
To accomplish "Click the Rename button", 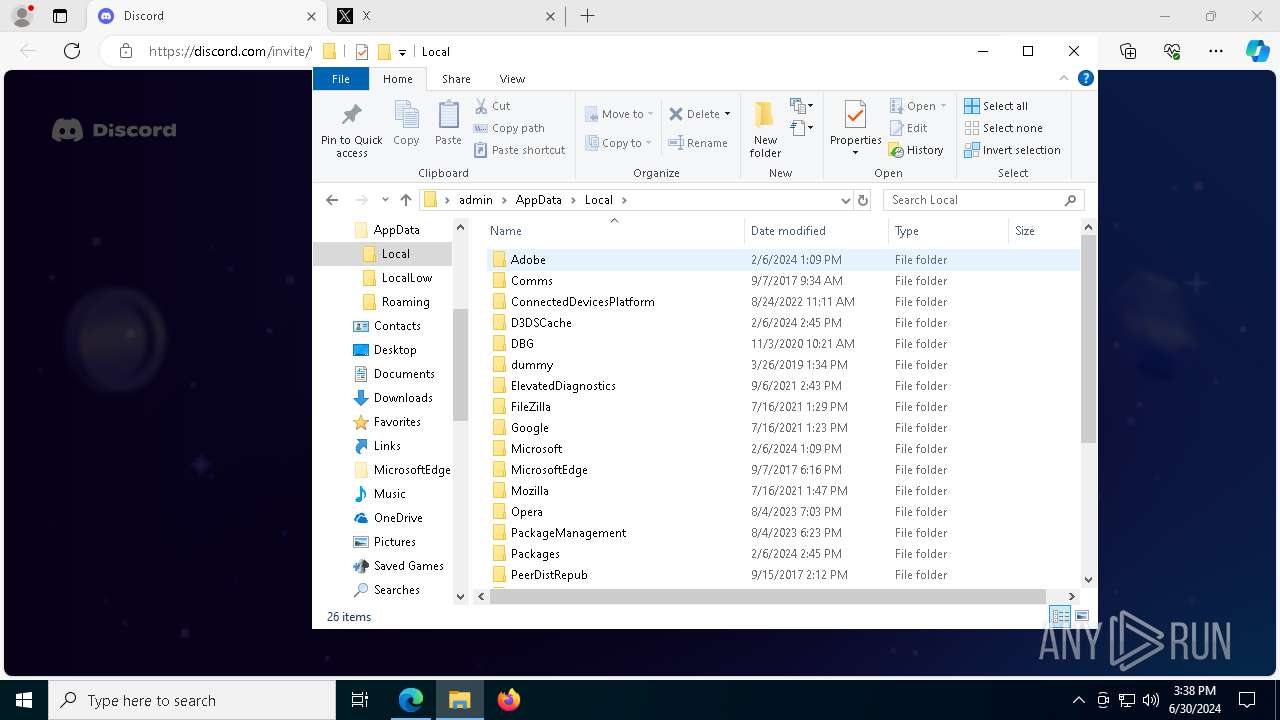I will coord(698,143).
